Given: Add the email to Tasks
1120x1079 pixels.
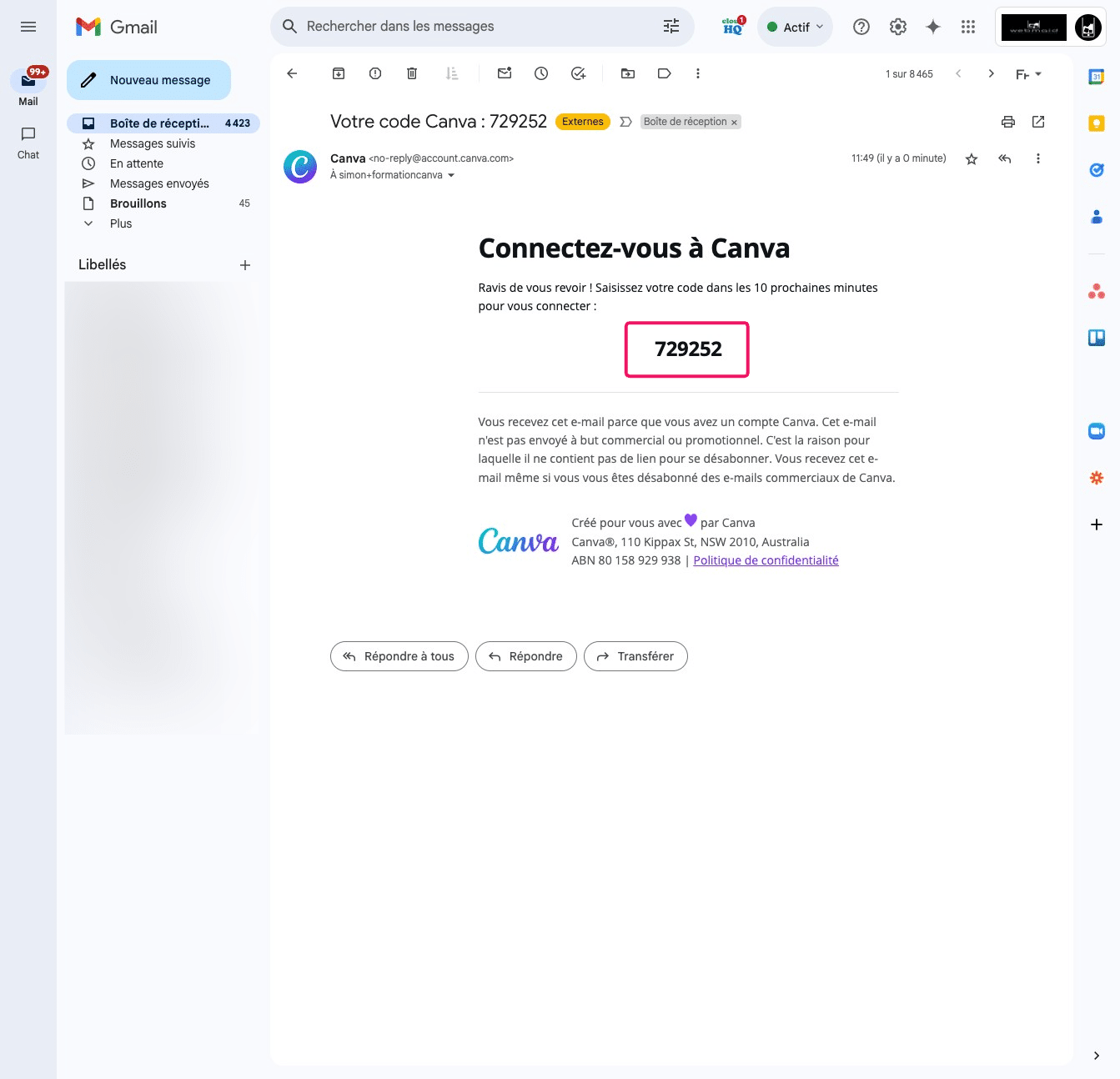Looking at the screenshot, I should pyautogui.click(x=578, y=73).
